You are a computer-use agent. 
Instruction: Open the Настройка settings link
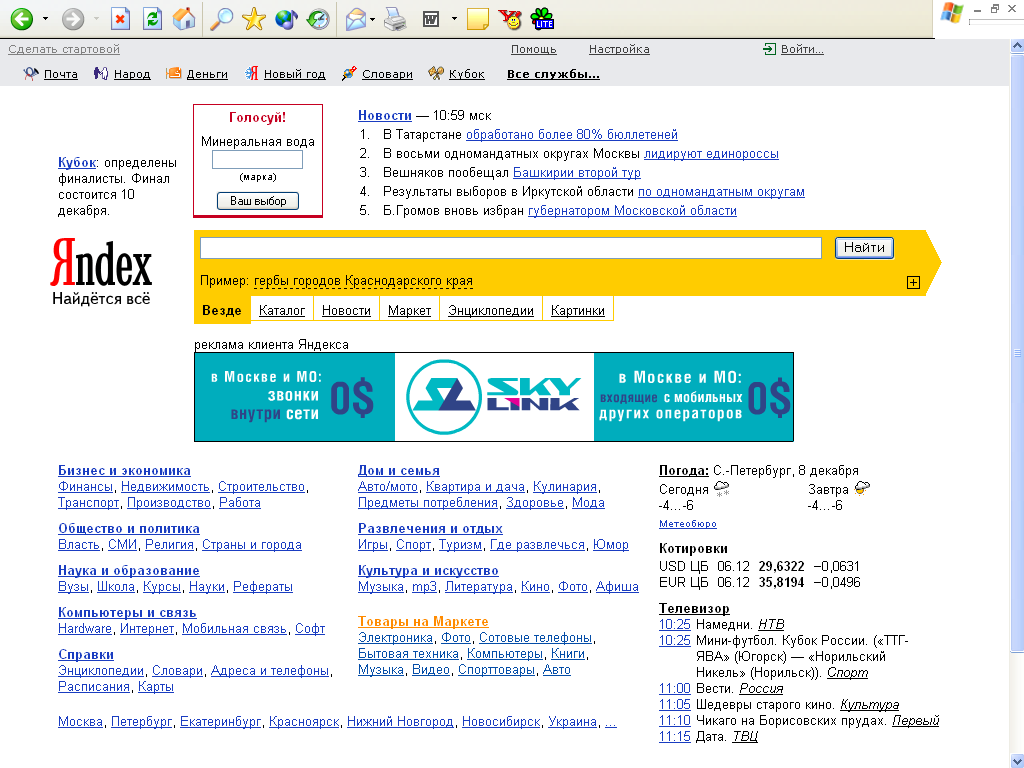tap(619, 49)
